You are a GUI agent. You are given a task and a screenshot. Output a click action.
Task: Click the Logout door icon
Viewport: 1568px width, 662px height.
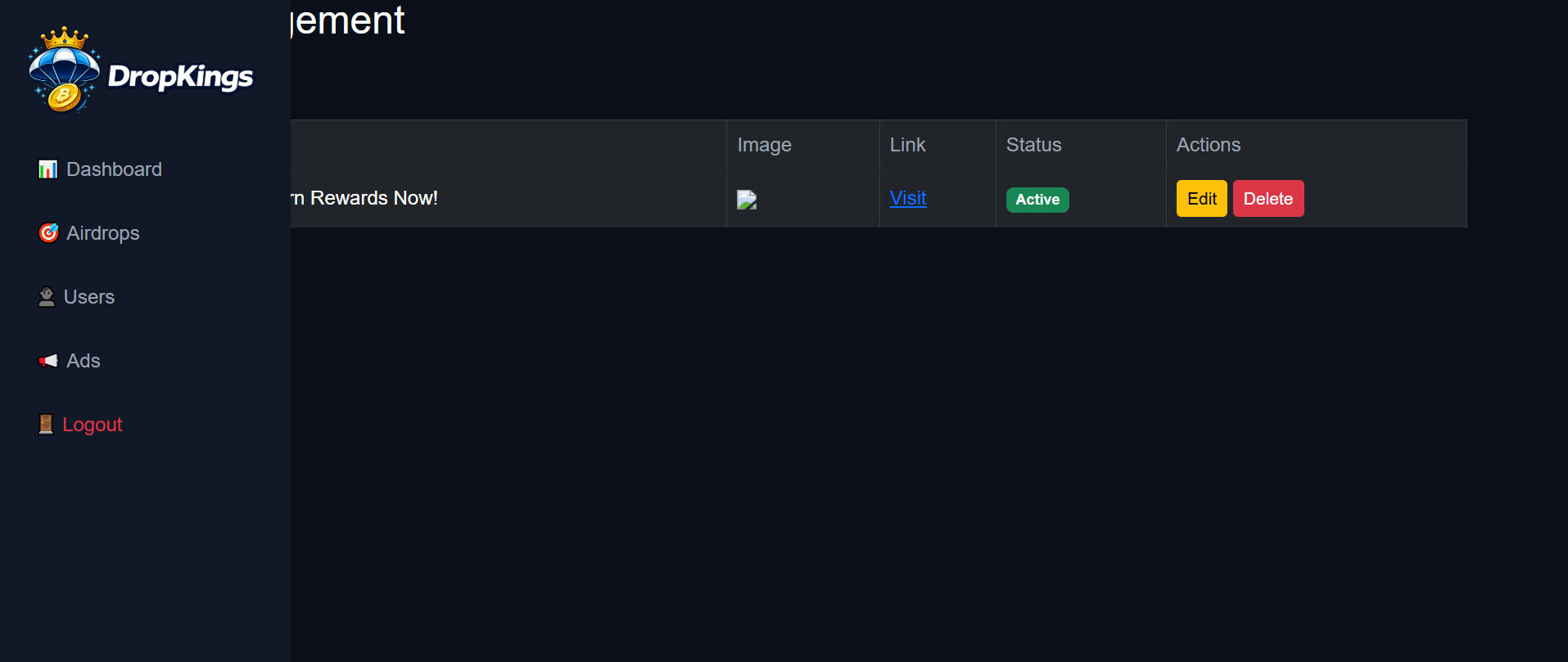tap(46, 425)
